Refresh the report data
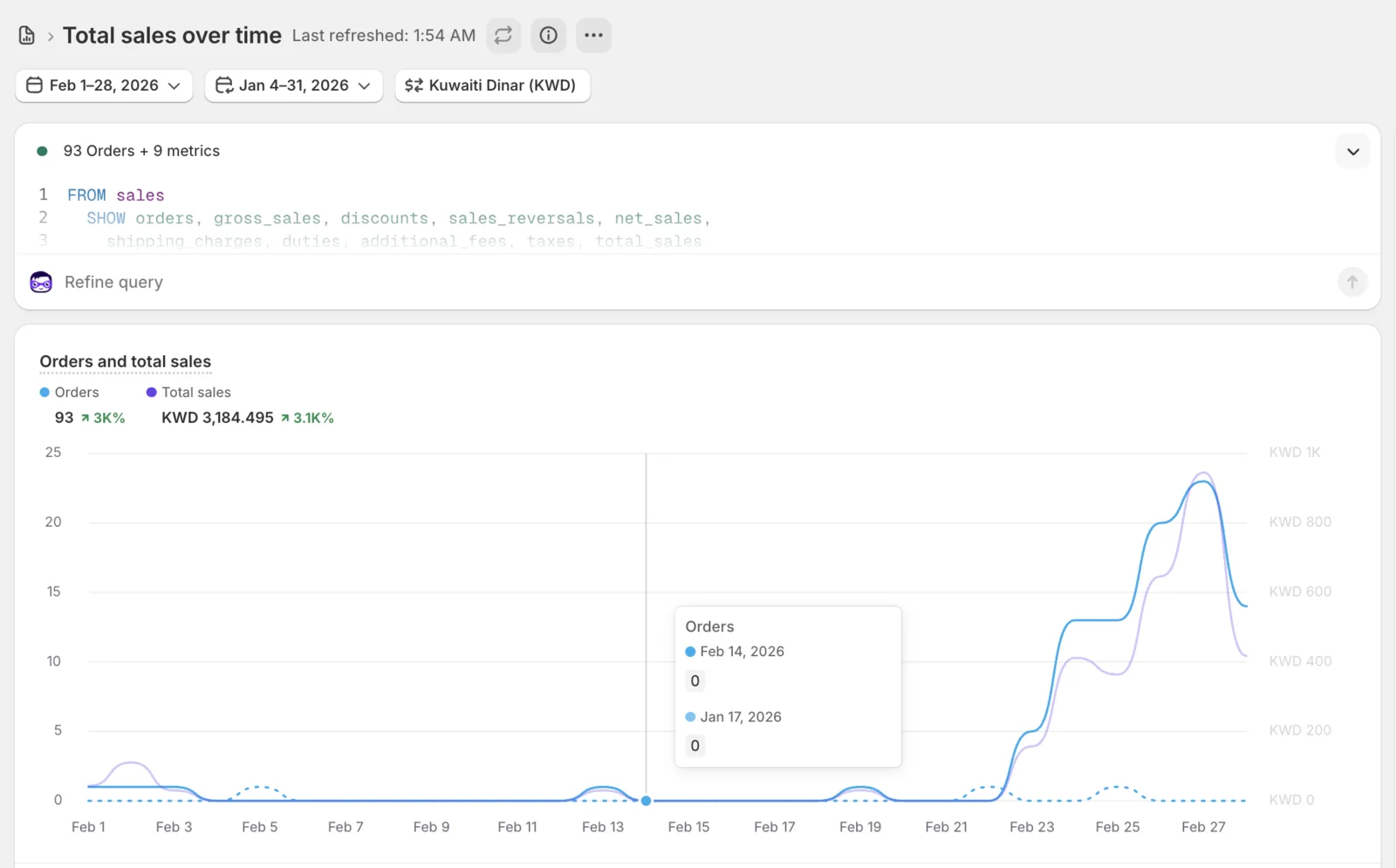This screenshot has height=868, width=1396. [x=503, y=36]
